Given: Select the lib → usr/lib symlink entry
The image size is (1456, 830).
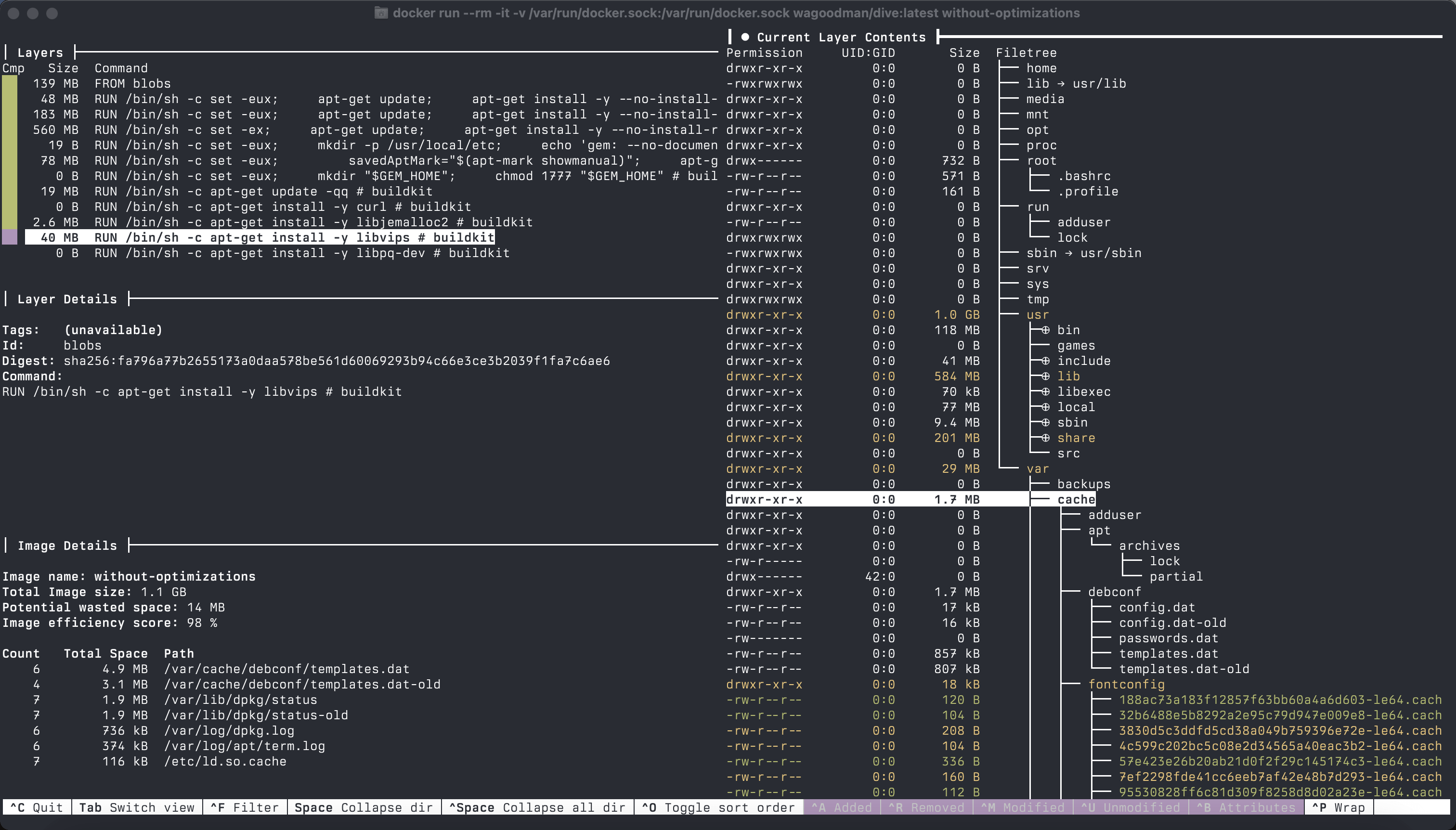Looking at the screenshot, I should (x=1076, y=83).
